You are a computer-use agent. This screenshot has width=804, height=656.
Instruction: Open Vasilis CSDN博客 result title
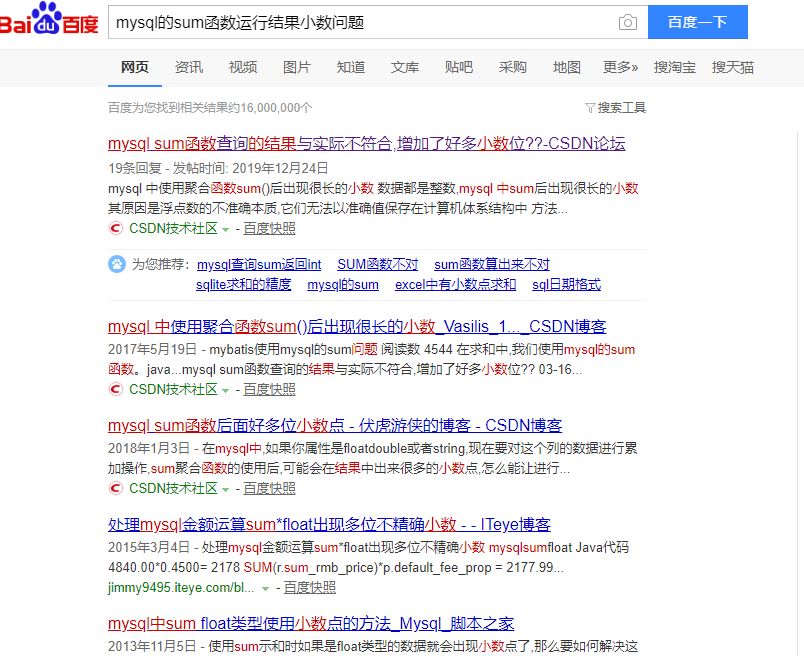pos(357,326)
